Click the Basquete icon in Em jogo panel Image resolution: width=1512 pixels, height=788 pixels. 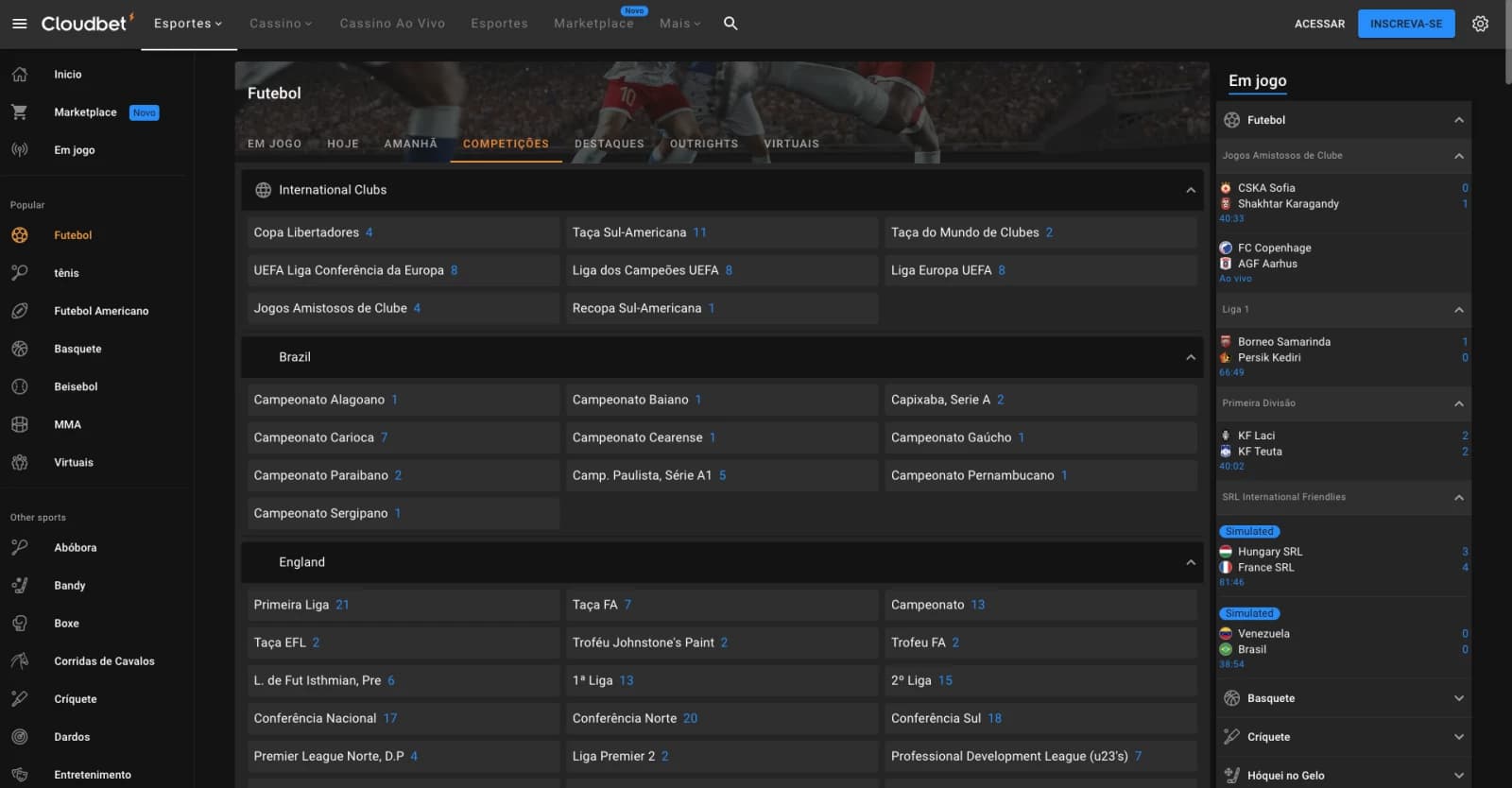pos(1231,698)
